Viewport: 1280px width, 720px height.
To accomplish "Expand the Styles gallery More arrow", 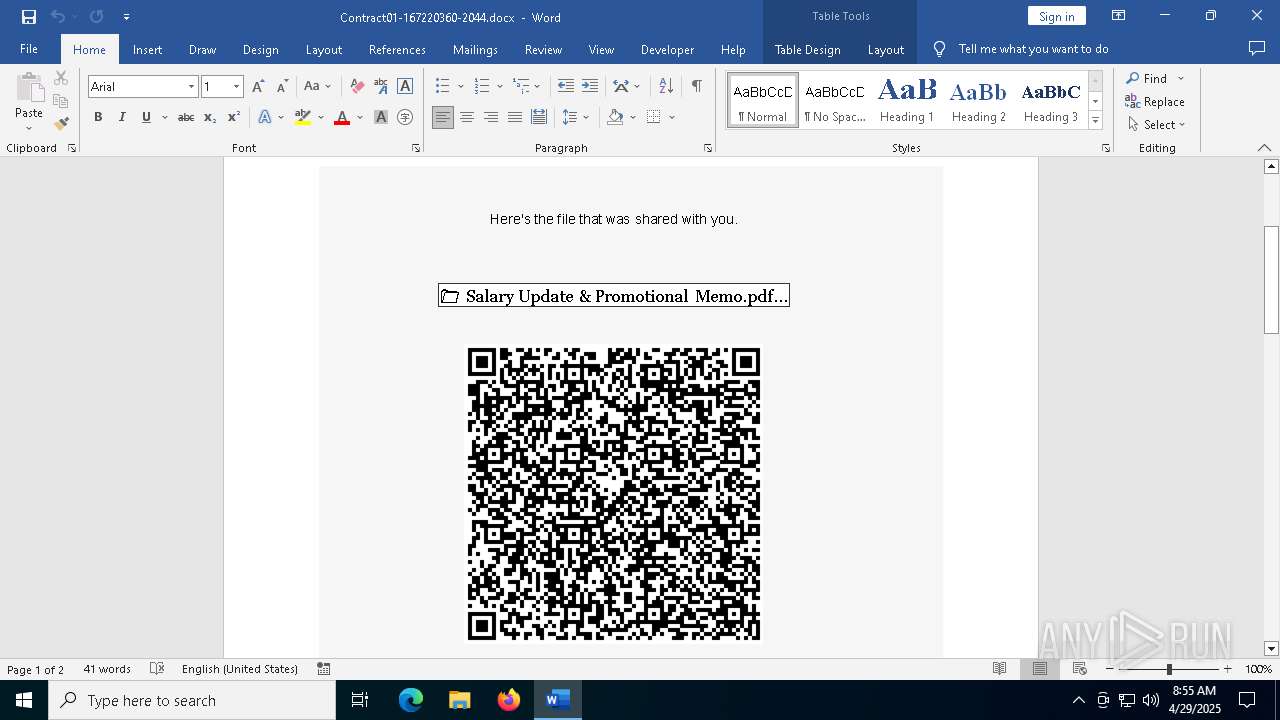I will 1096,120.
